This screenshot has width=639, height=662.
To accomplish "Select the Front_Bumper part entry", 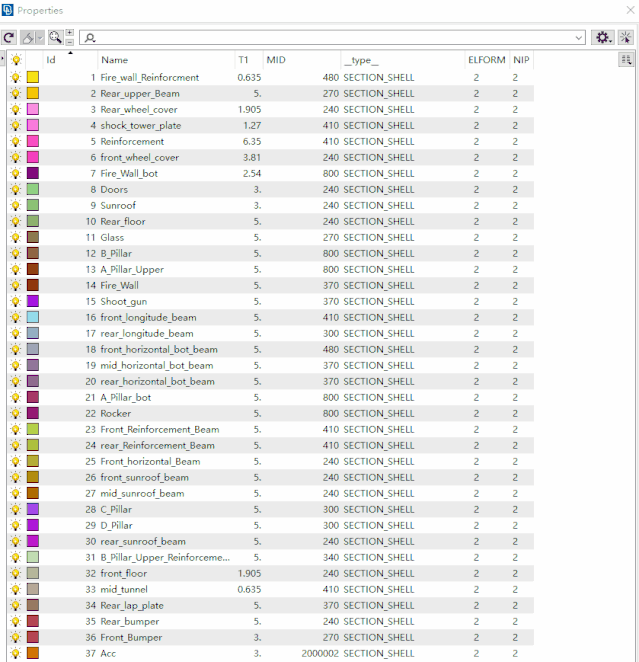I will point(131,638).
